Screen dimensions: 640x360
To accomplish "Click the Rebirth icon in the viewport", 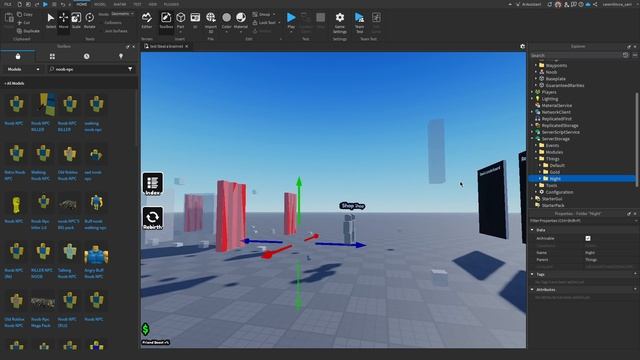I will click(x=153, y=218).
